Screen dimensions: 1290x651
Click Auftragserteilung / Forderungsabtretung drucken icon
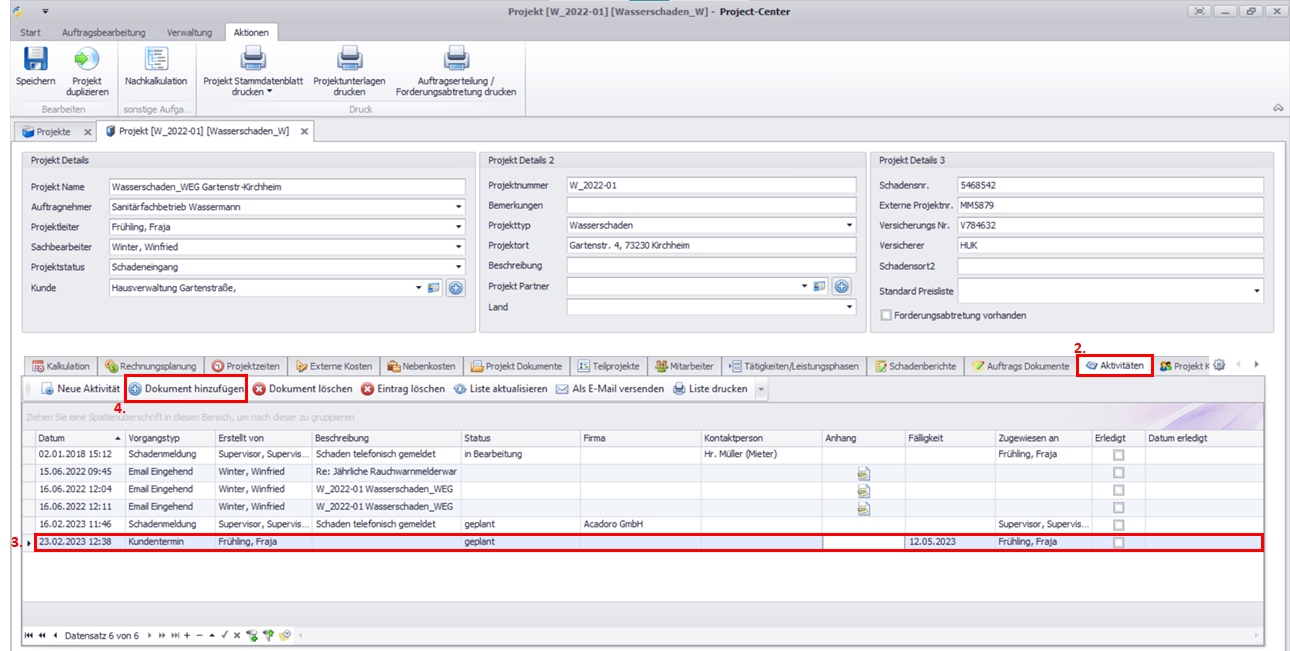tap(456, 60)
